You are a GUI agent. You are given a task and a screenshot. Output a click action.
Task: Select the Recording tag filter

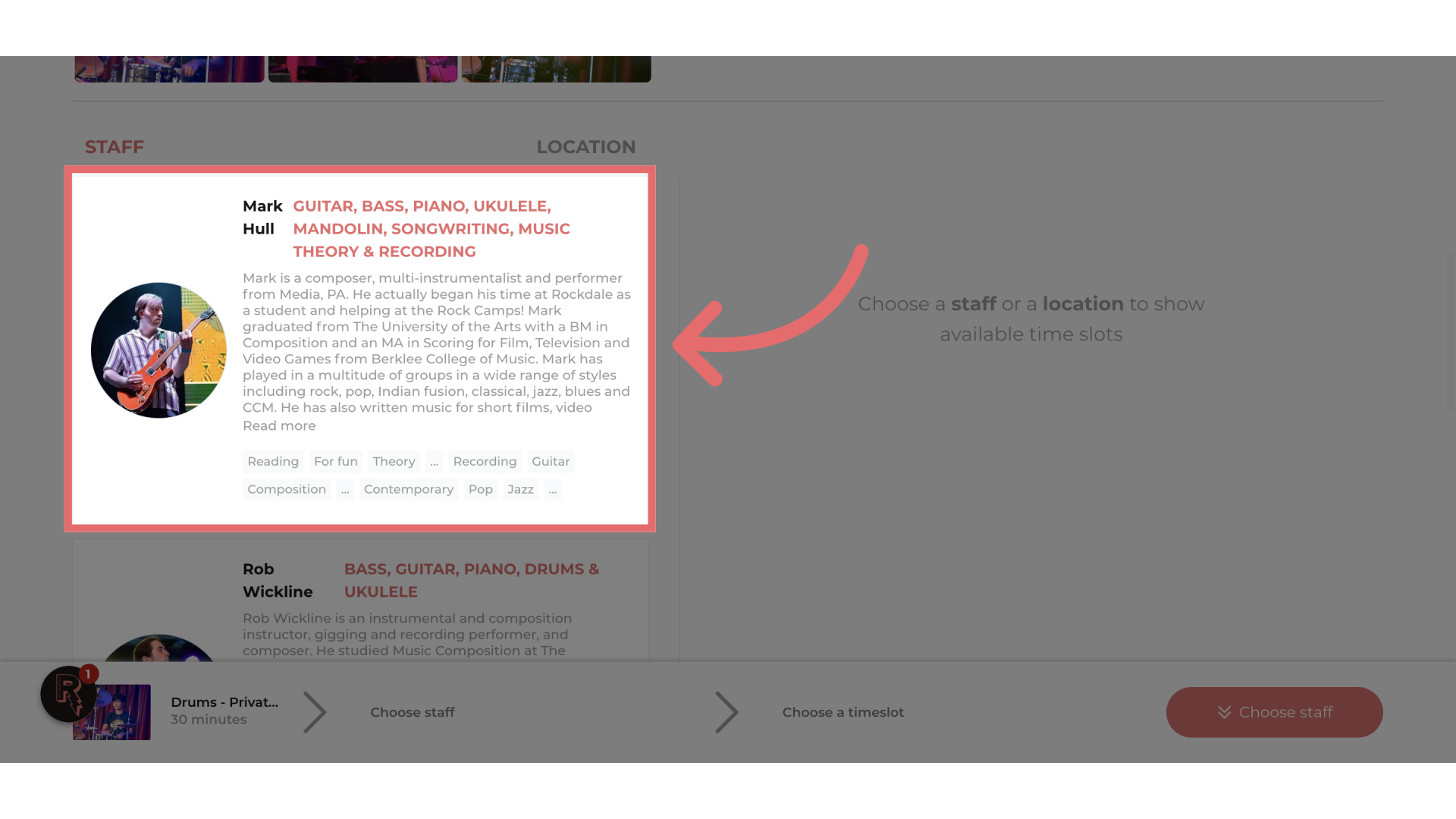coord(485,461)
